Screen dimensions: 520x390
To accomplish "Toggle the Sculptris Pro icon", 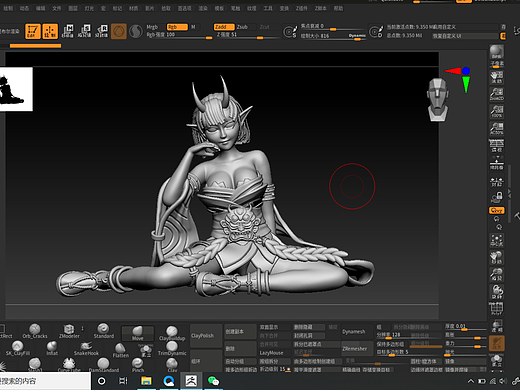I will point(136,31).
